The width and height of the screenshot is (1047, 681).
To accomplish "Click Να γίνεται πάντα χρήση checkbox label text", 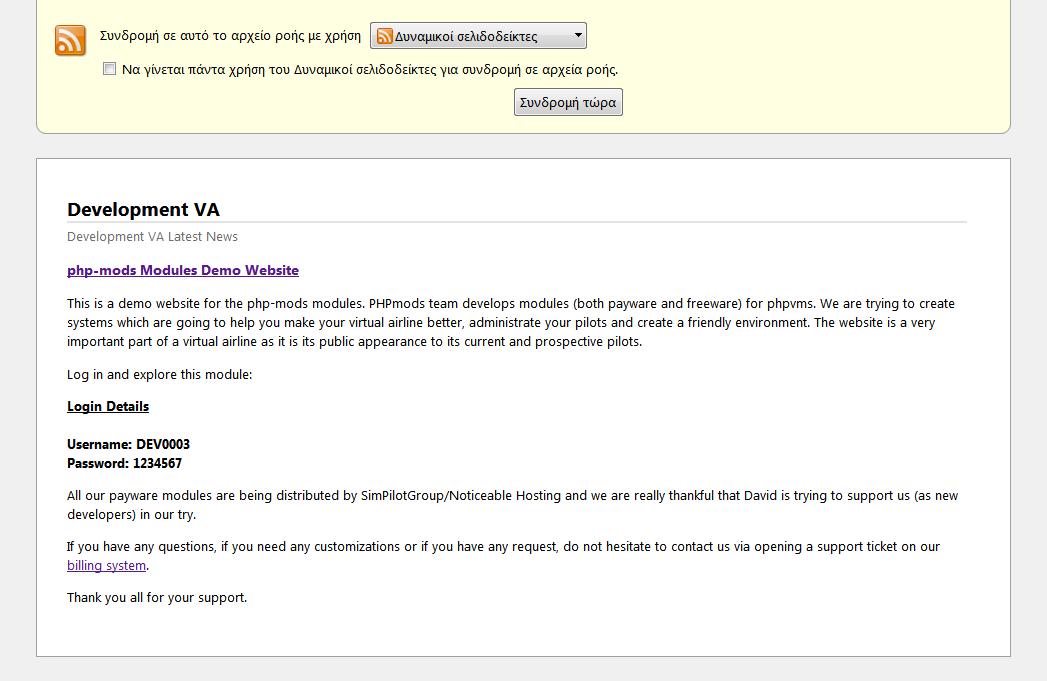I will point(370,69).
